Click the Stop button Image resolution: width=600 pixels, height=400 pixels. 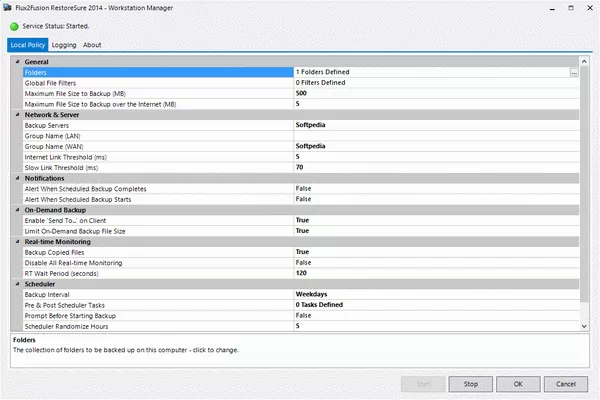471,384
